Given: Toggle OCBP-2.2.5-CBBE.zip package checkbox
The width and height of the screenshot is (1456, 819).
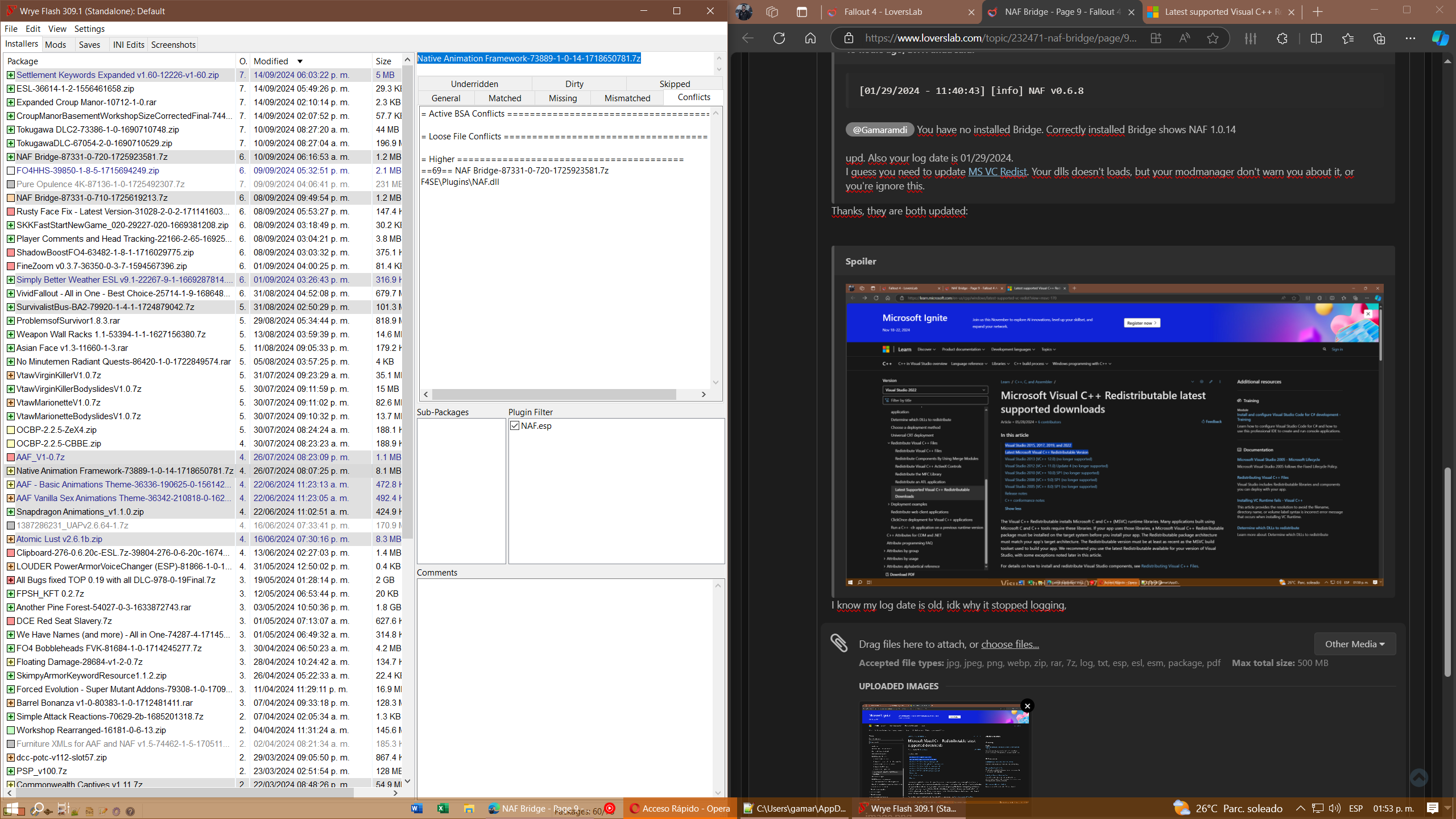Looking at the screenshot, I should click(x=10, y=444).
